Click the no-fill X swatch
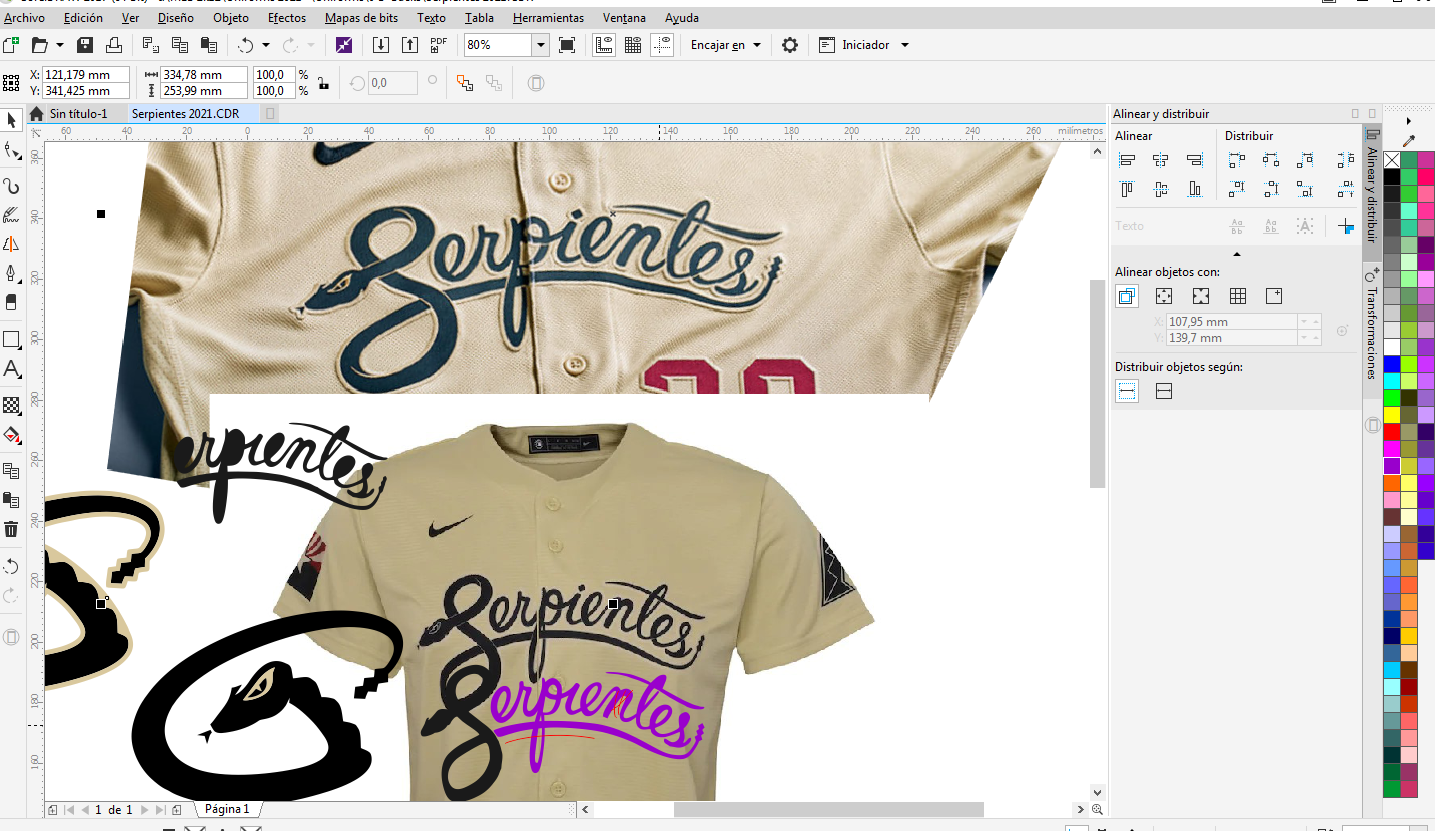 tap(1392, 160)
